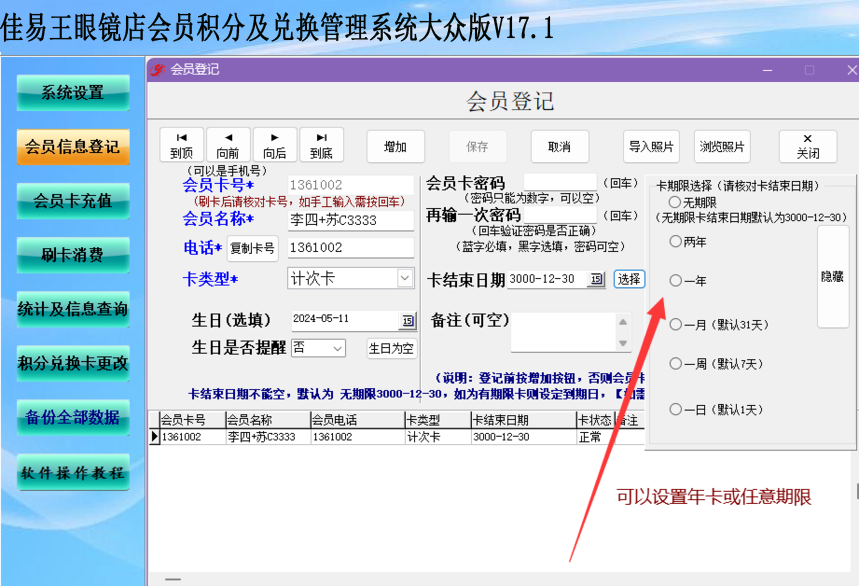This screenshot has width=859, height=586.
Task: Go to first record with 到顶
Action: [182, 145]
